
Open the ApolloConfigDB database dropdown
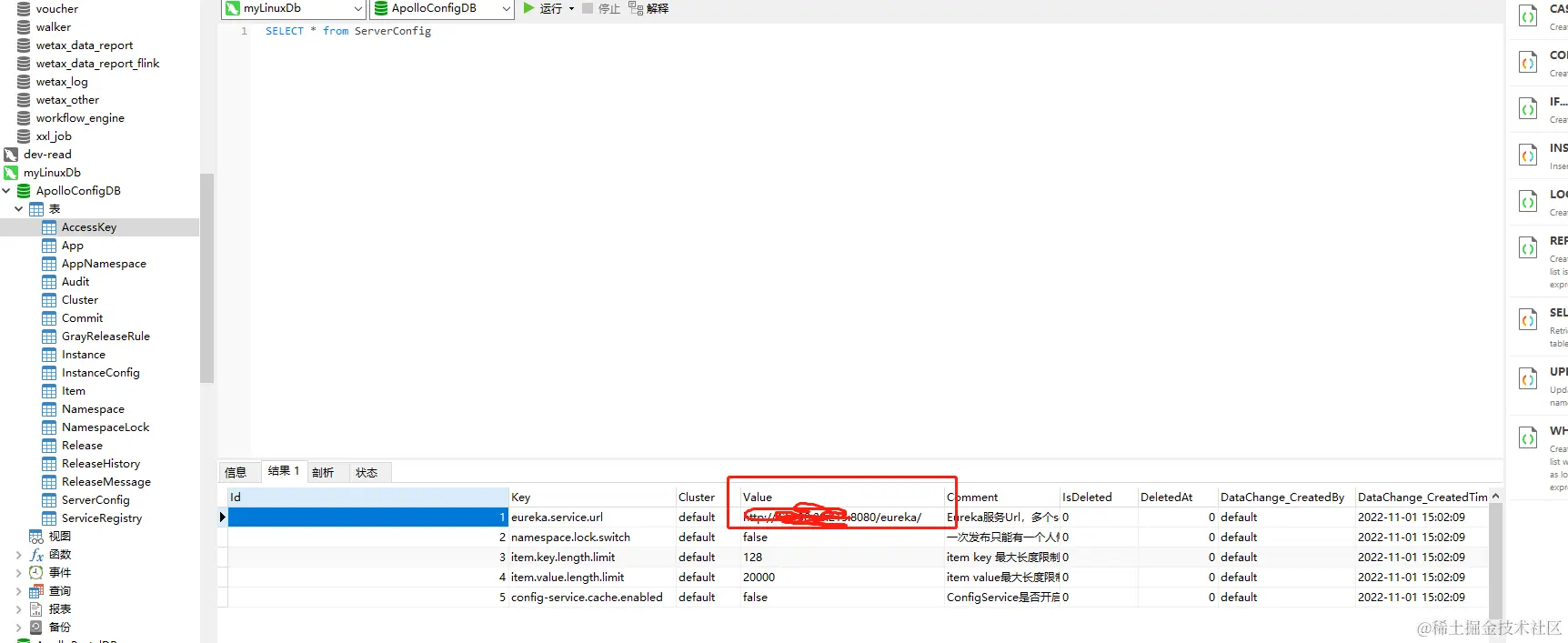(507, 8)
